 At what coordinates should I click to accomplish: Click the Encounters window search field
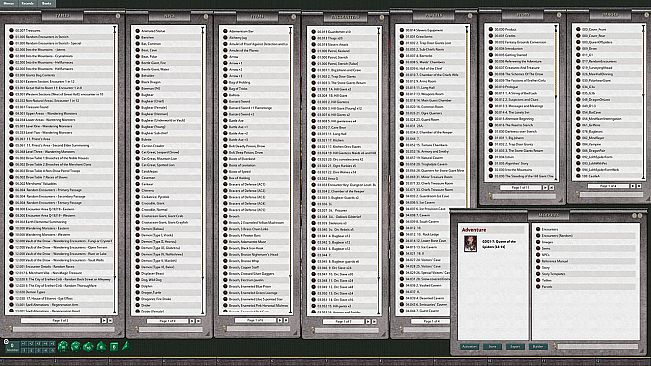click(x=346, y=330)
